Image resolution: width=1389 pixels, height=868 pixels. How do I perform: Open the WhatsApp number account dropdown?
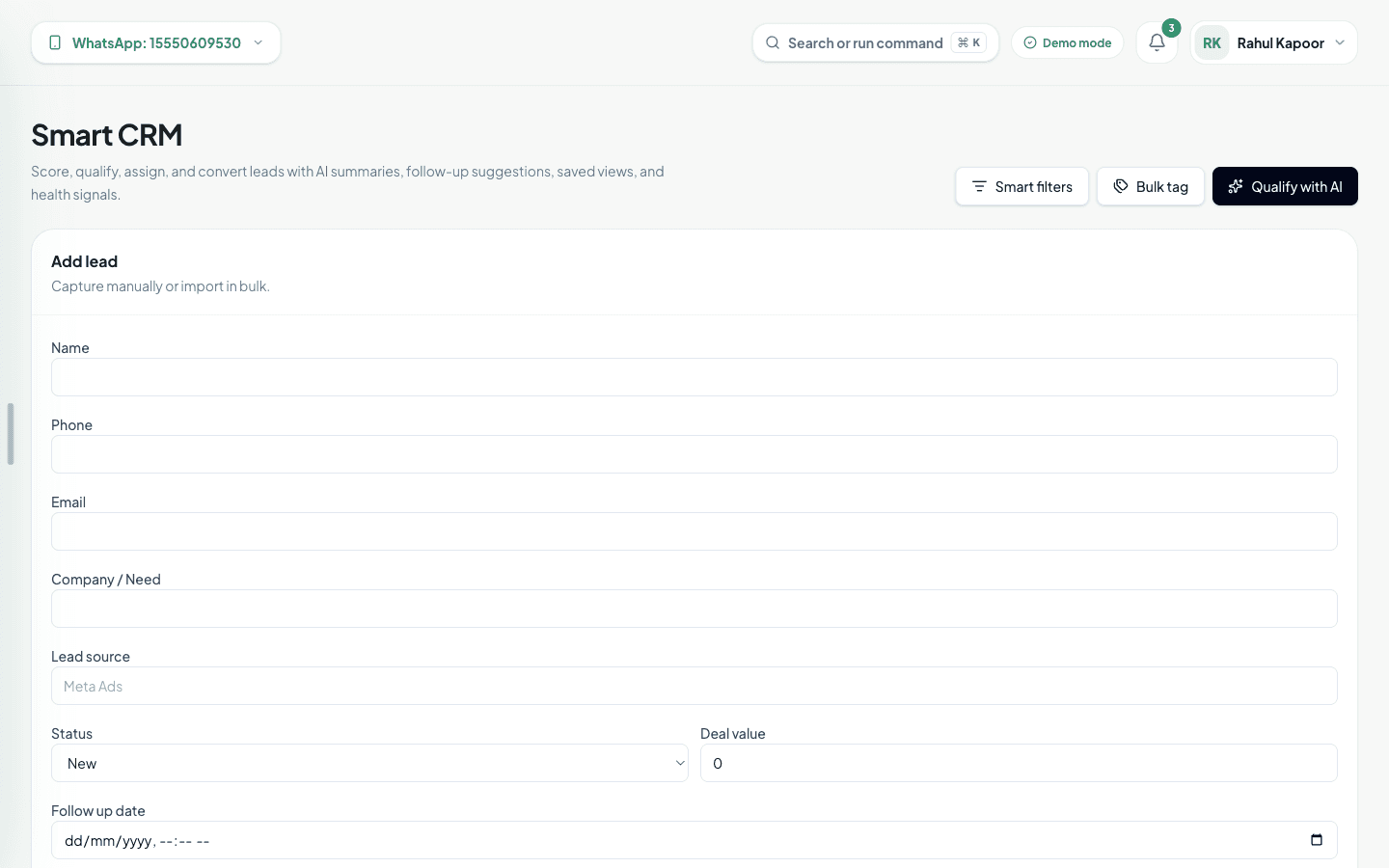156,42
